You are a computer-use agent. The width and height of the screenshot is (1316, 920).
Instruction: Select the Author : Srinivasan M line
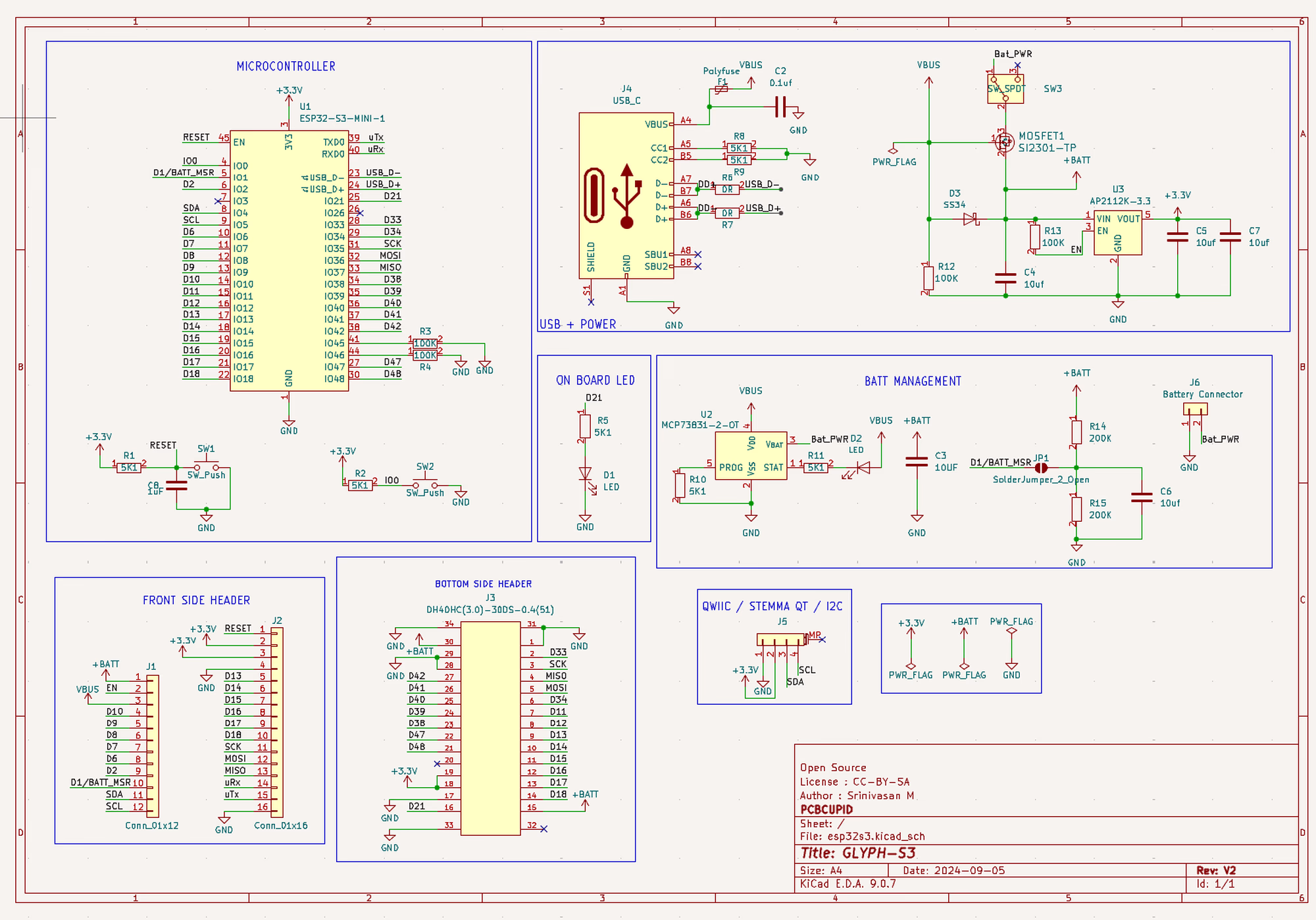click(857, 796)
